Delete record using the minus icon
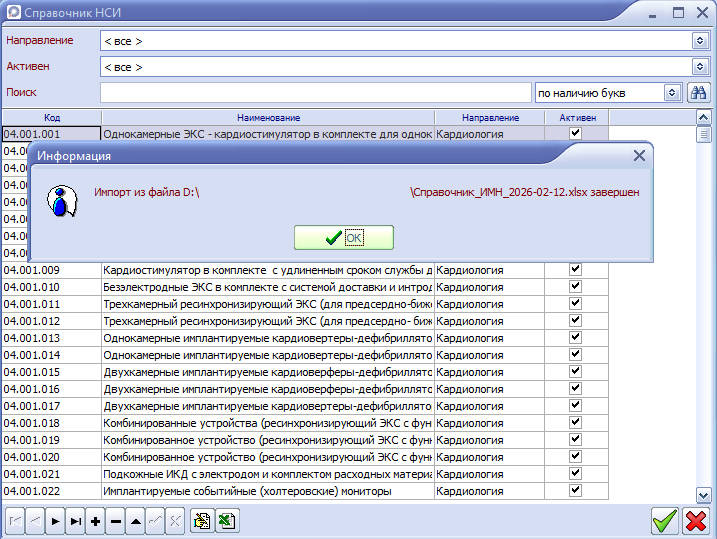 pyautogui.click(x=115, y=521)
